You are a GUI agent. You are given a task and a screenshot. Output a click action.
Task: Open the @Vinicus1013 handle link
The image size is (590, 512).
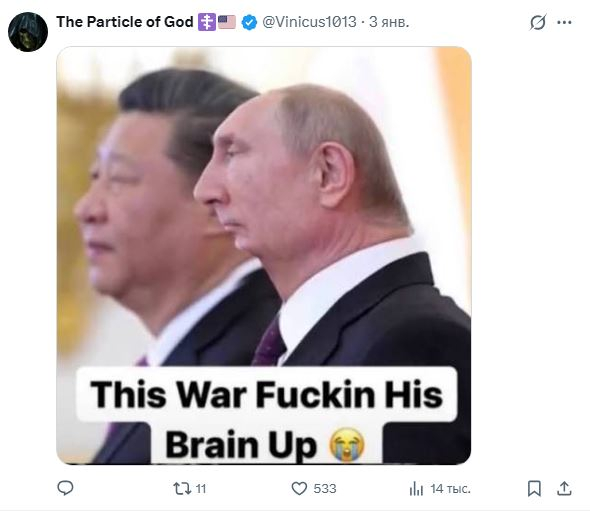coord(309,22)
